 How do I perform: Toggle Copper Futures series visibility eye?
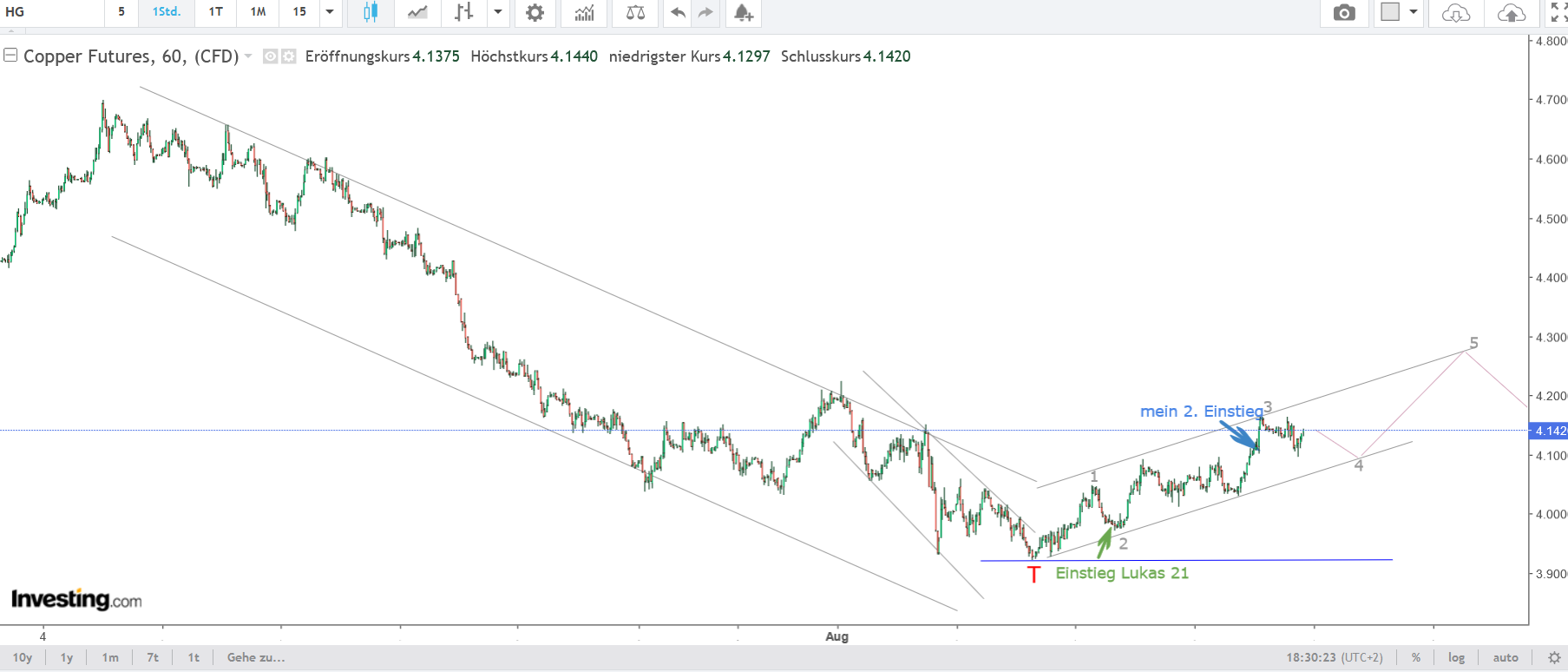coord(270,56)
